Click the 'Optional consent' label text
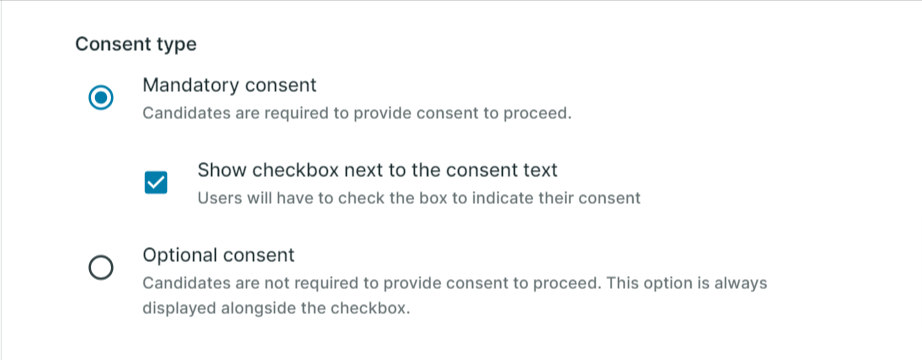This screenshot has height=360, width=922. point(219,255)
